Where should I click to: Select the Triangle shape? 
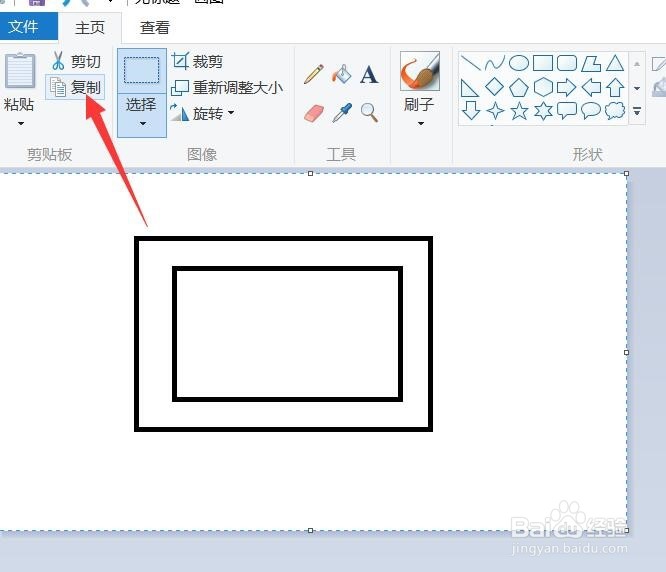pyautogui.click(x=615, y=63)
